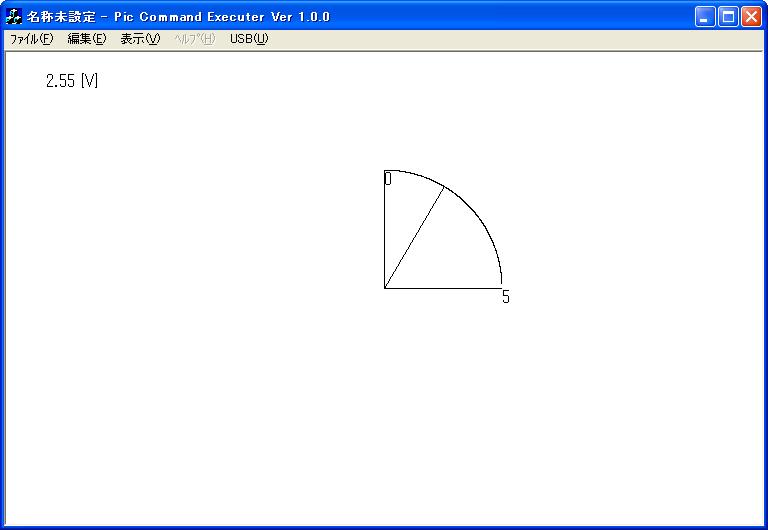Screen dimensions: 768x530
Task: Minimize the Pic Command Executer window
Action: point(706,16)
